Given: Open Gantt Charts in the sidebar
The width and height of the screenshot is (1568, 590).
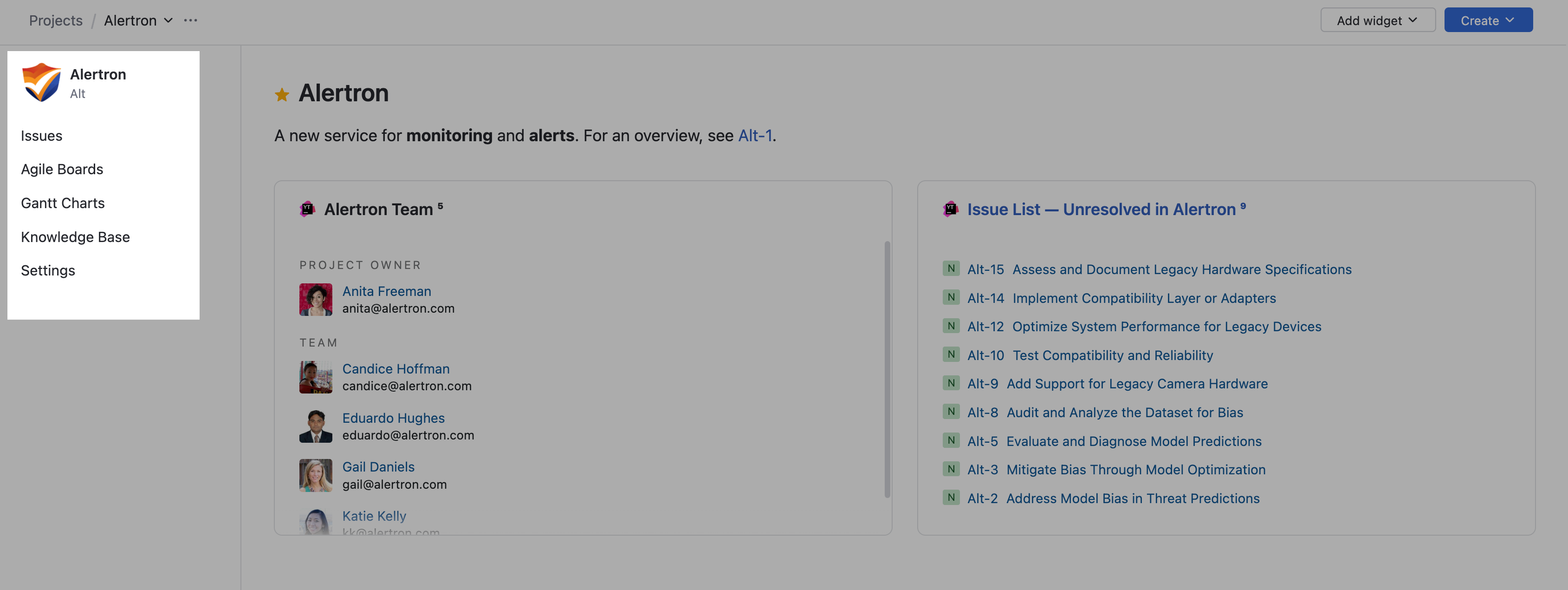Looking at the screenshot, I should (63, 203).
